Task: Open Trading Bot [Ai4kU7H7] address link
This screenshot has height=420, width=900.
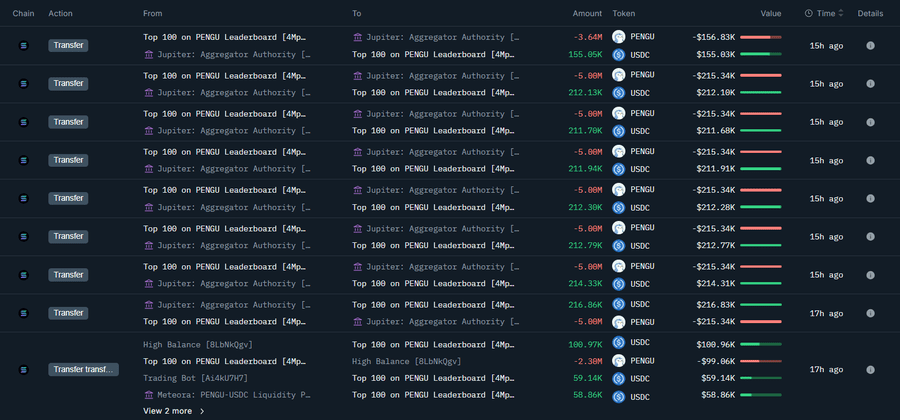Action: [x=196, y=378]
